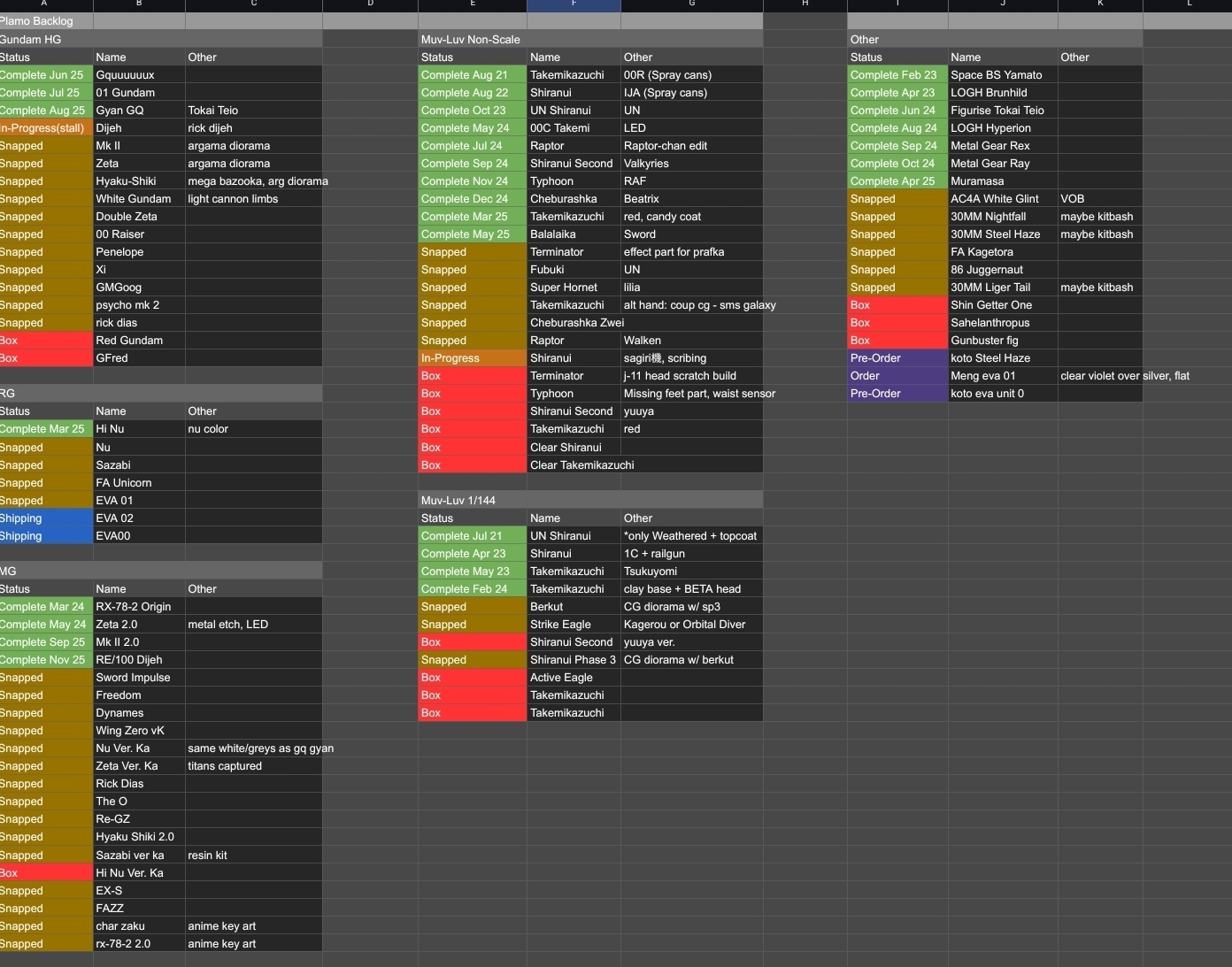Click the "FA Unicorn" cell

[x=139, y=483]
